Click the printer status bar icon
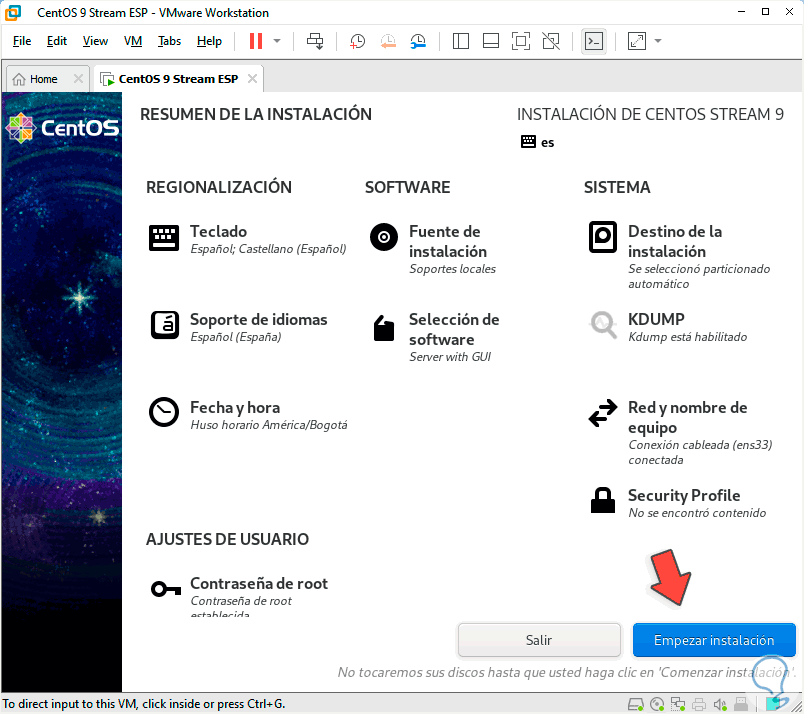 pyautogui.click(x=699, y=704)
